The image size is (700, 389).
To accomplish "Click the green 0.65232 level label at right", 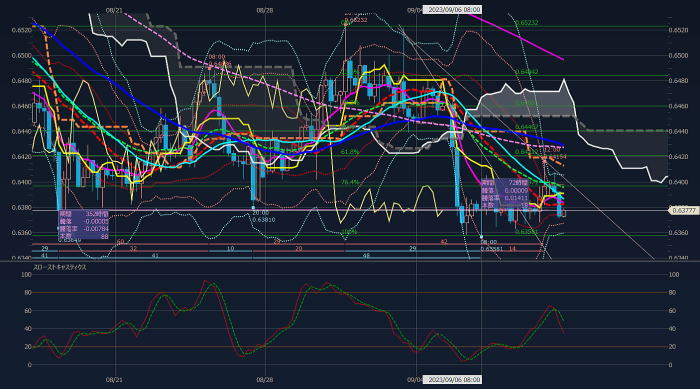I will tap(526, 23).
